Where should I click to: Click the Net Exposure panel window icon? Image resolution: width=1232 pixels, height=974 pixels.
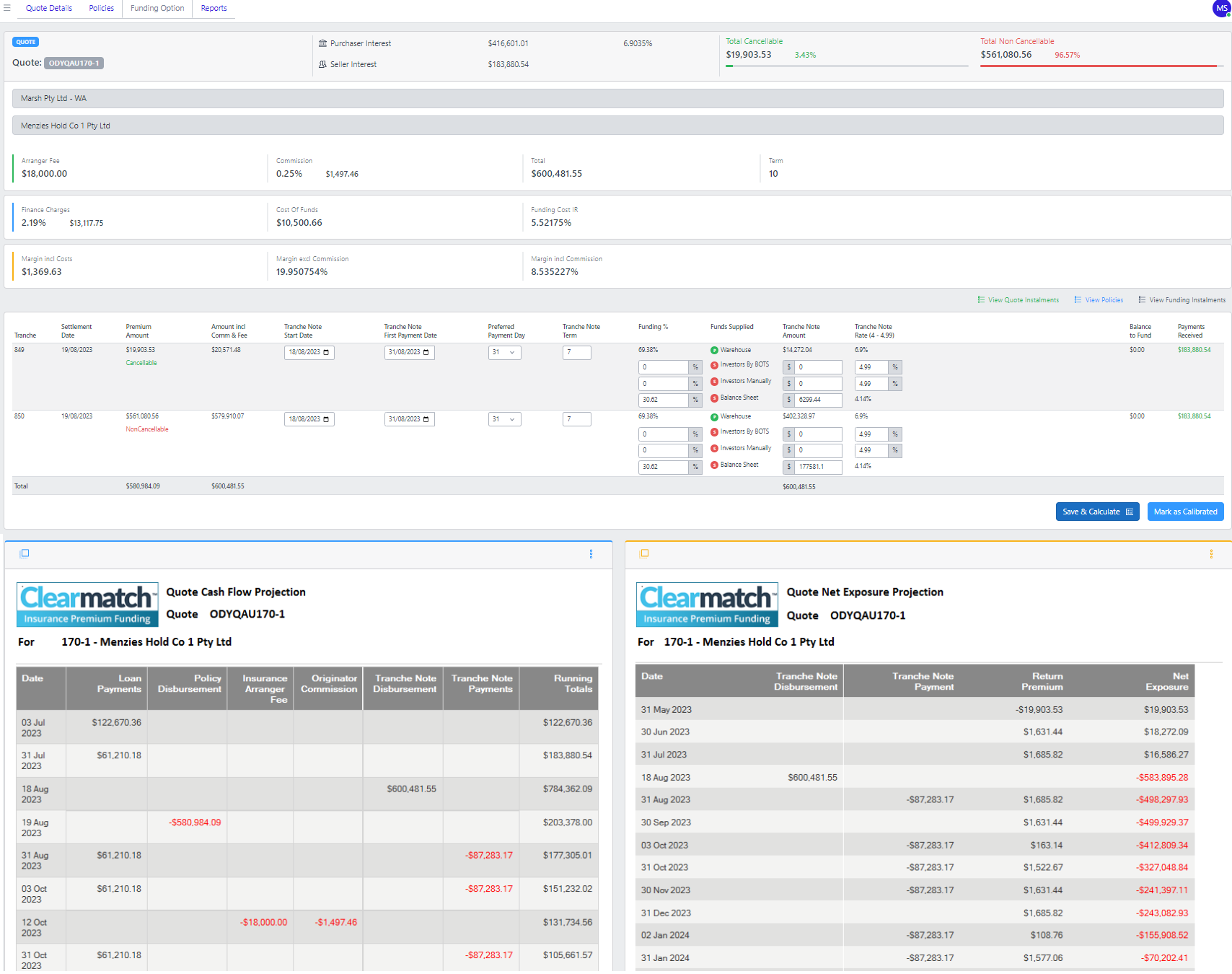644,553
